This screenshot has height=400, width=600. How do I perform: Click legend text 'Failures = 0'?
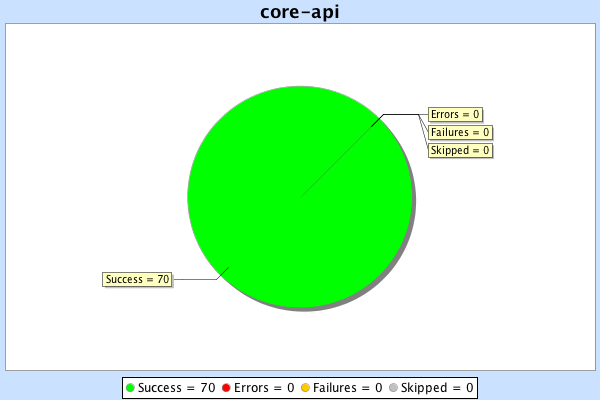(x=347, y=388)
